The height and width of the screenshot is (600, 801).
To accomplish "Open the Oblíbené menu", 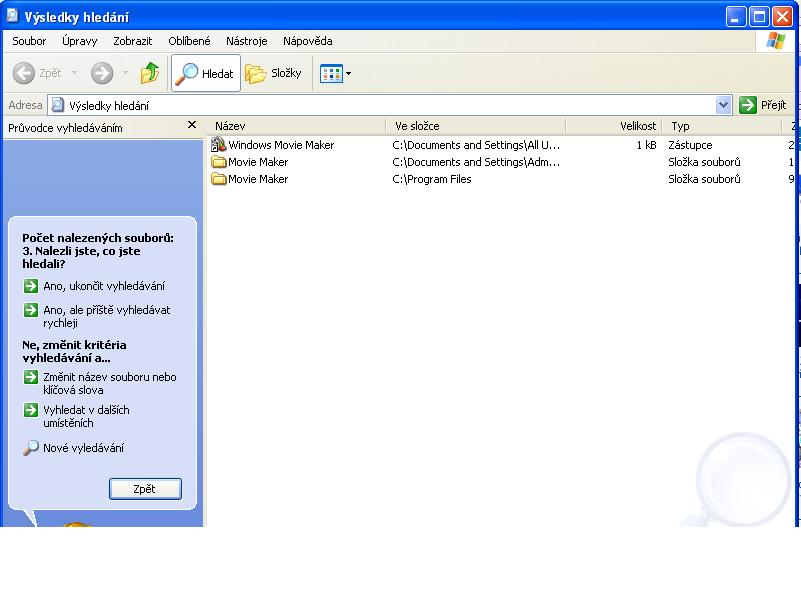I will point(189,41).
